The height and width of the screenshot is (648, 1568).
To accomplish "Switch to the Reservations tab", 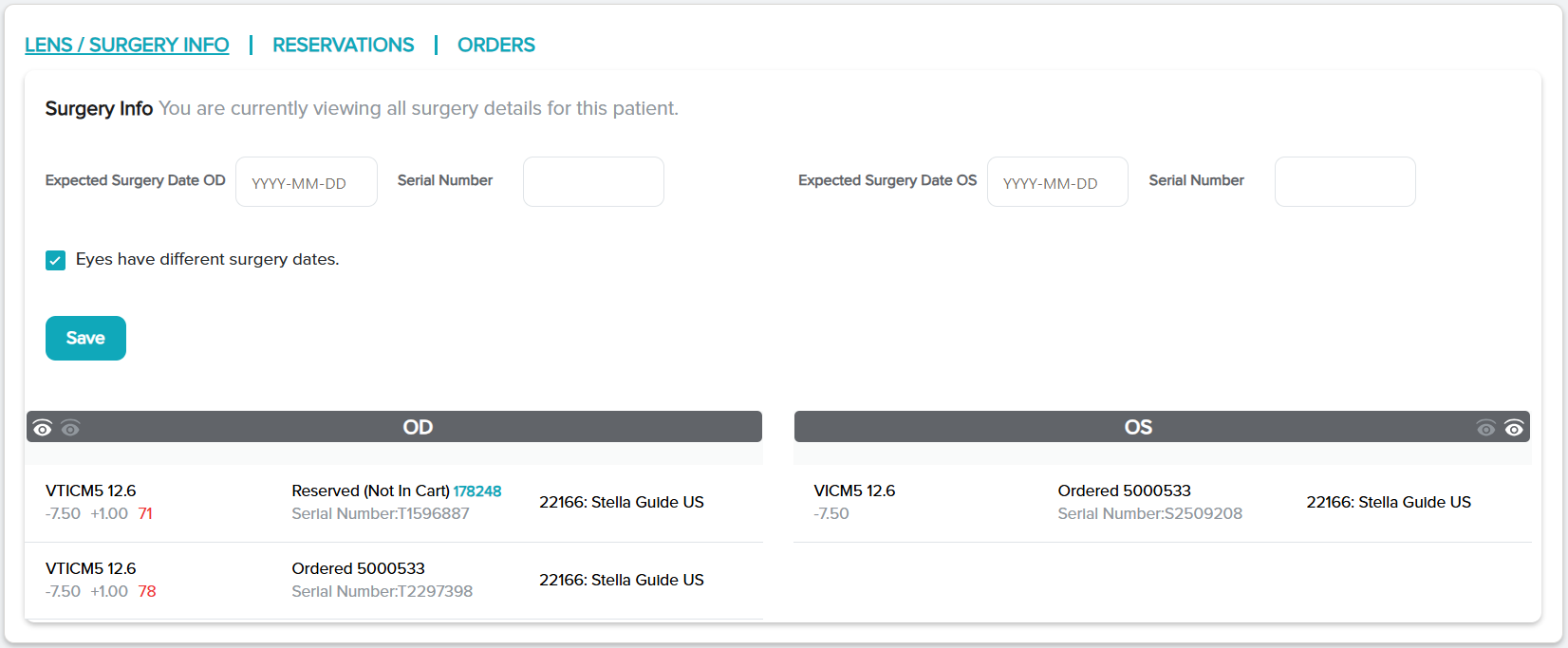I will [343, 45].
